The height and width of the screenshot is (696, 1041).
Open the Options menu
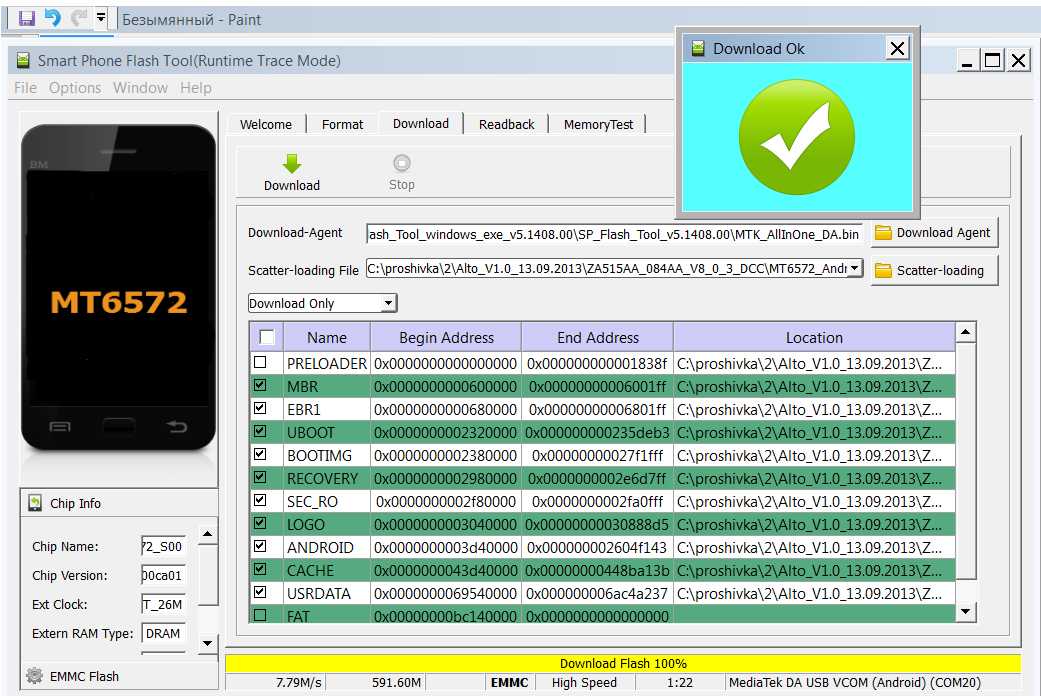[75, 88]
